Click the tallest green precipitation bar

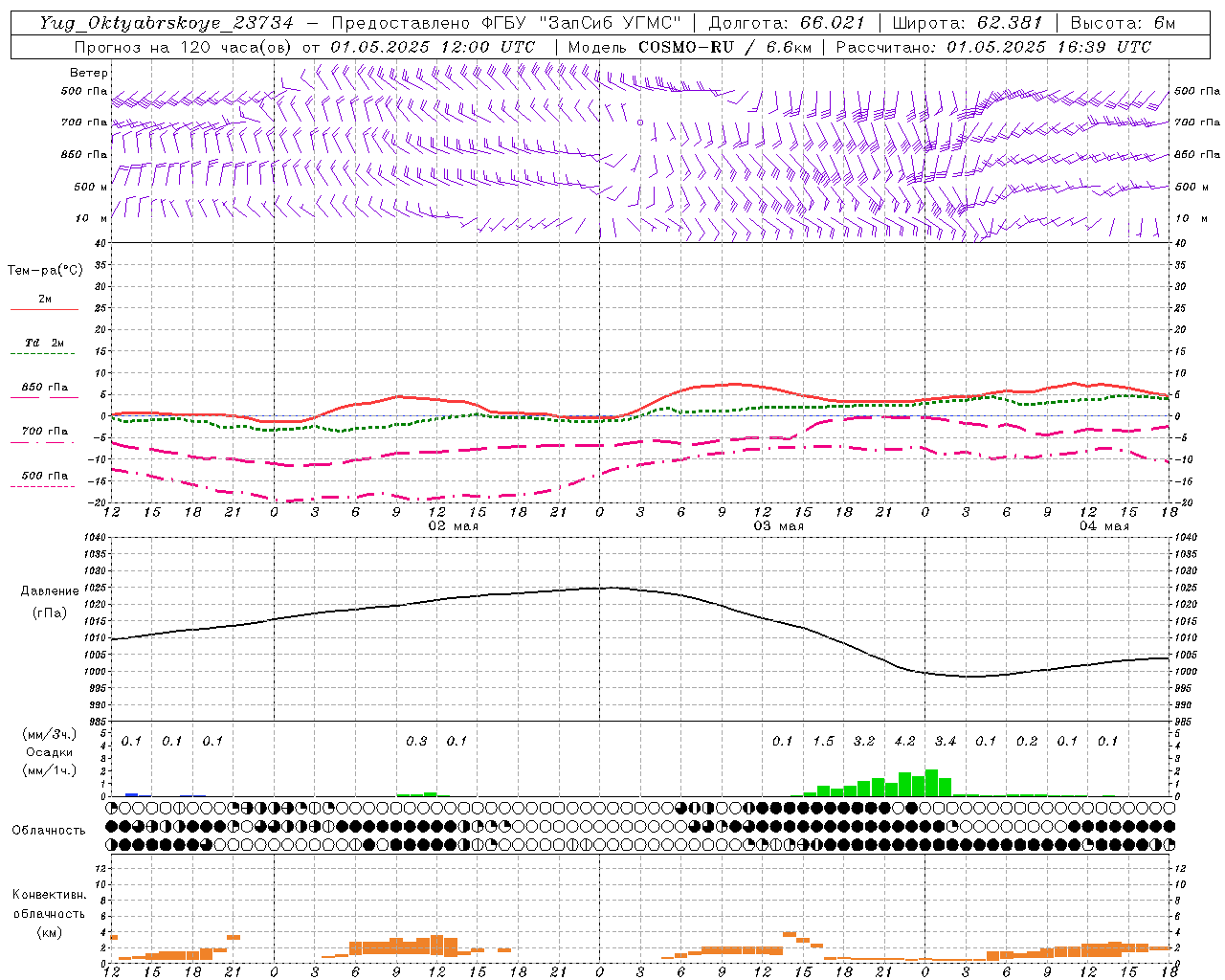tap(932, 783)
